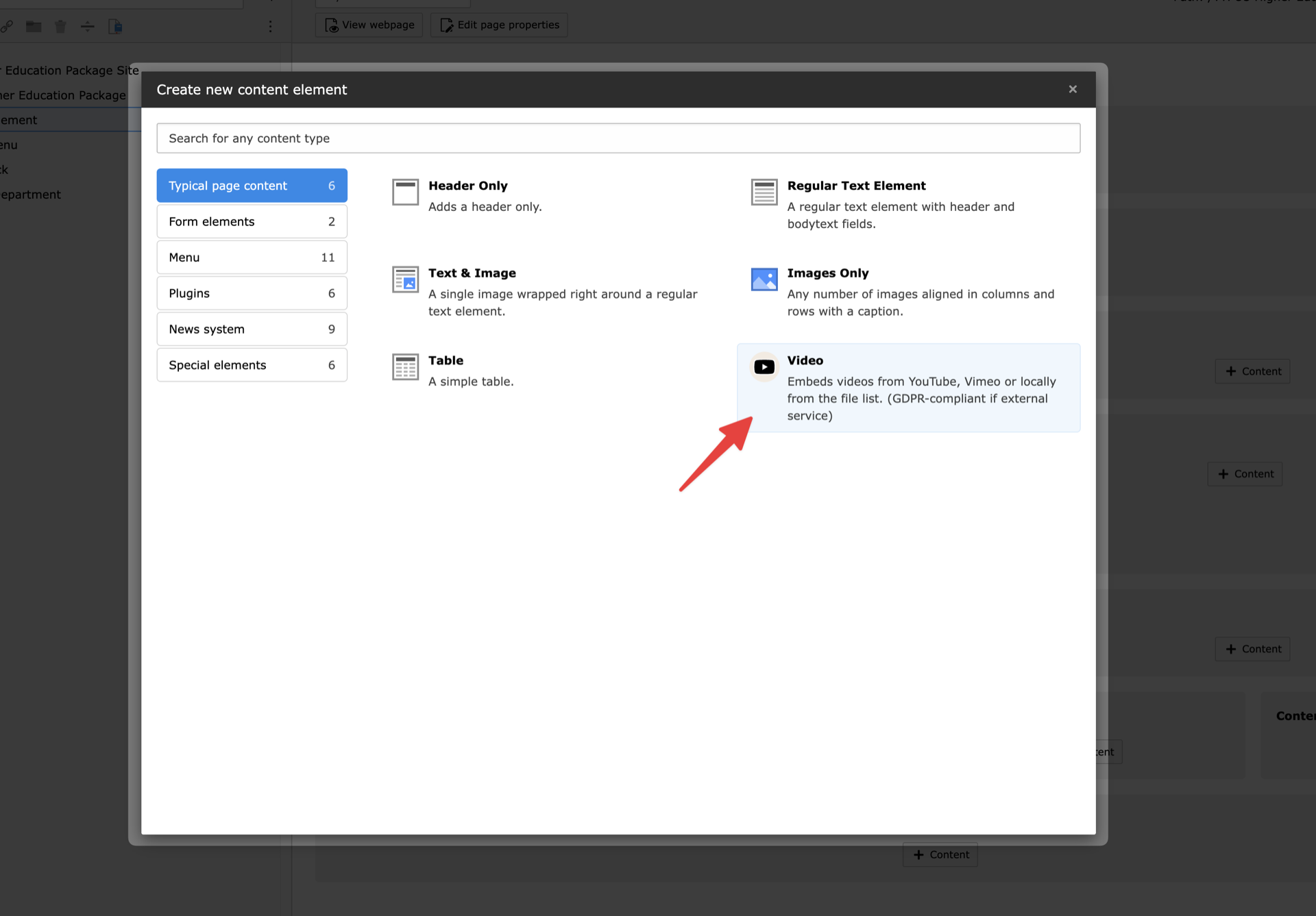Click the link icon in page tree toolbar
Image resolution: width=1316 pixels, height=916 pixels.
coord(6,27)
